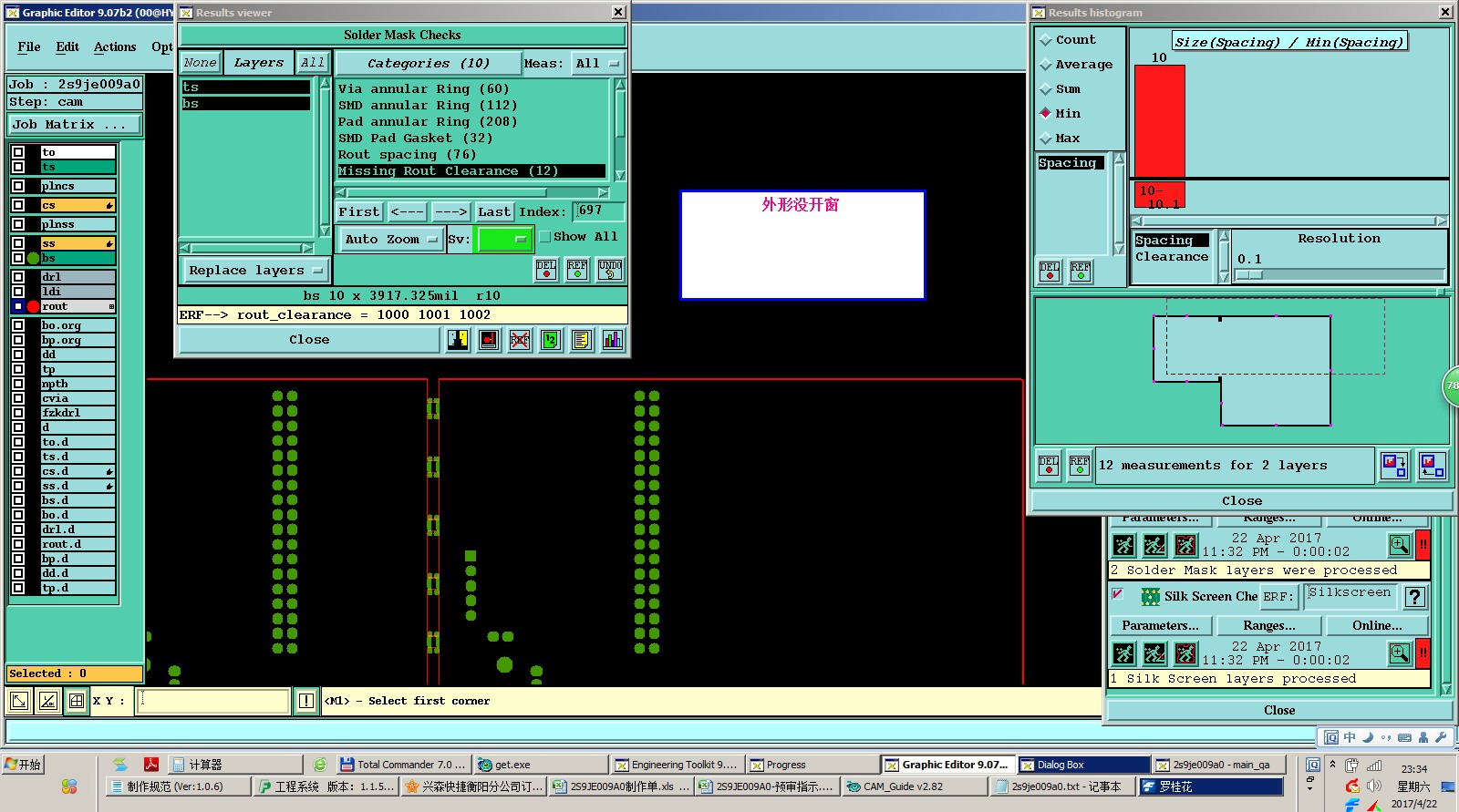Image resolution: width=1459 pixels, height=812 pixels.
Task: Select the None layers tab
Action: click(200, 63)
